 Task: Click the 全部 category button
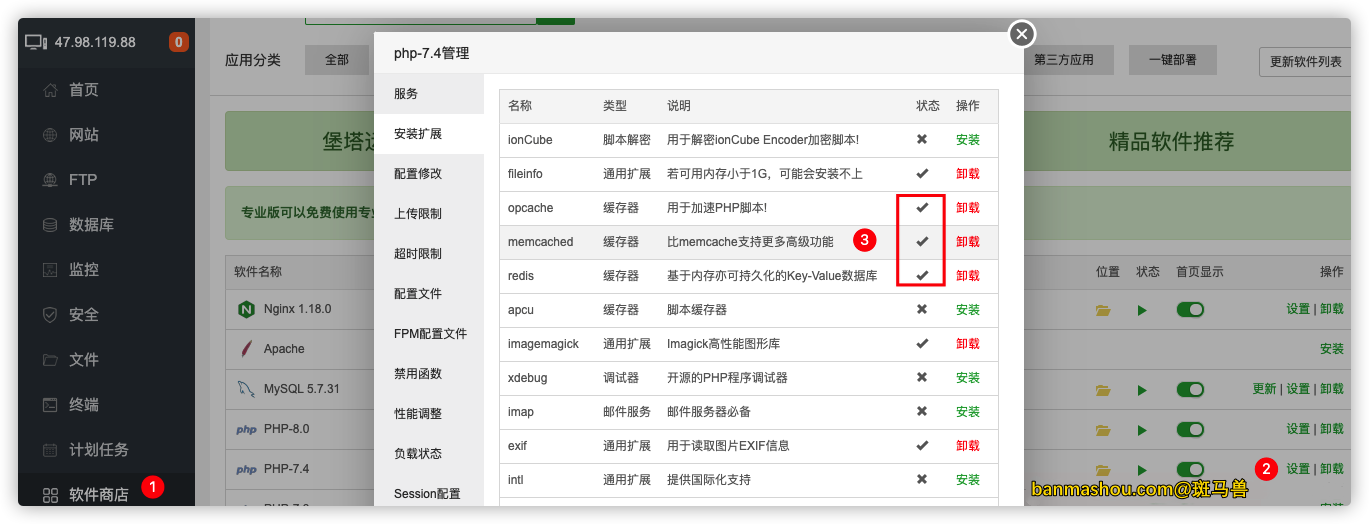click(x=337, y=60)
